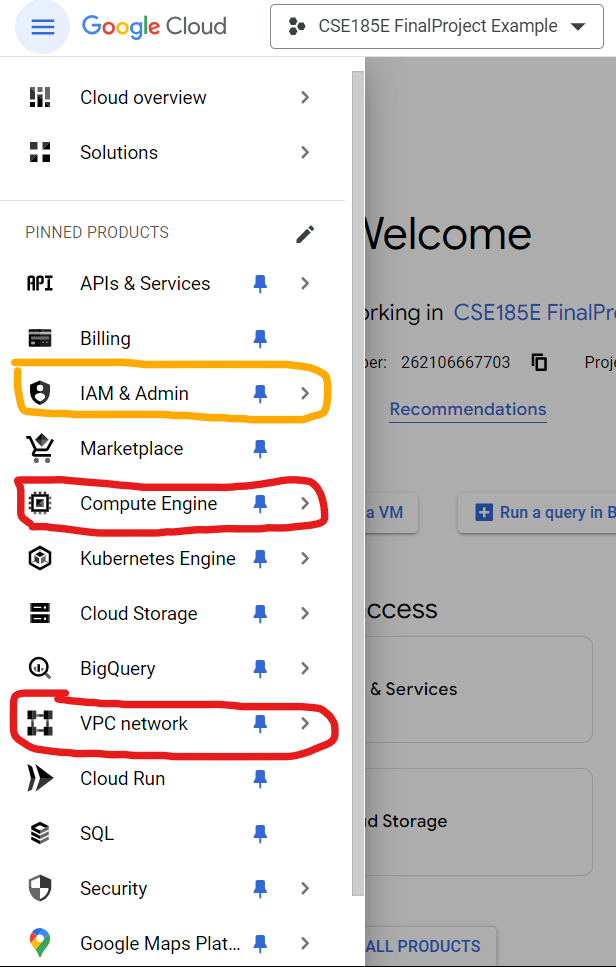Image resolution: width=616 pixels, height=967 pixels.
Task: Click the VPC network icon
Action: pos(40,724)
